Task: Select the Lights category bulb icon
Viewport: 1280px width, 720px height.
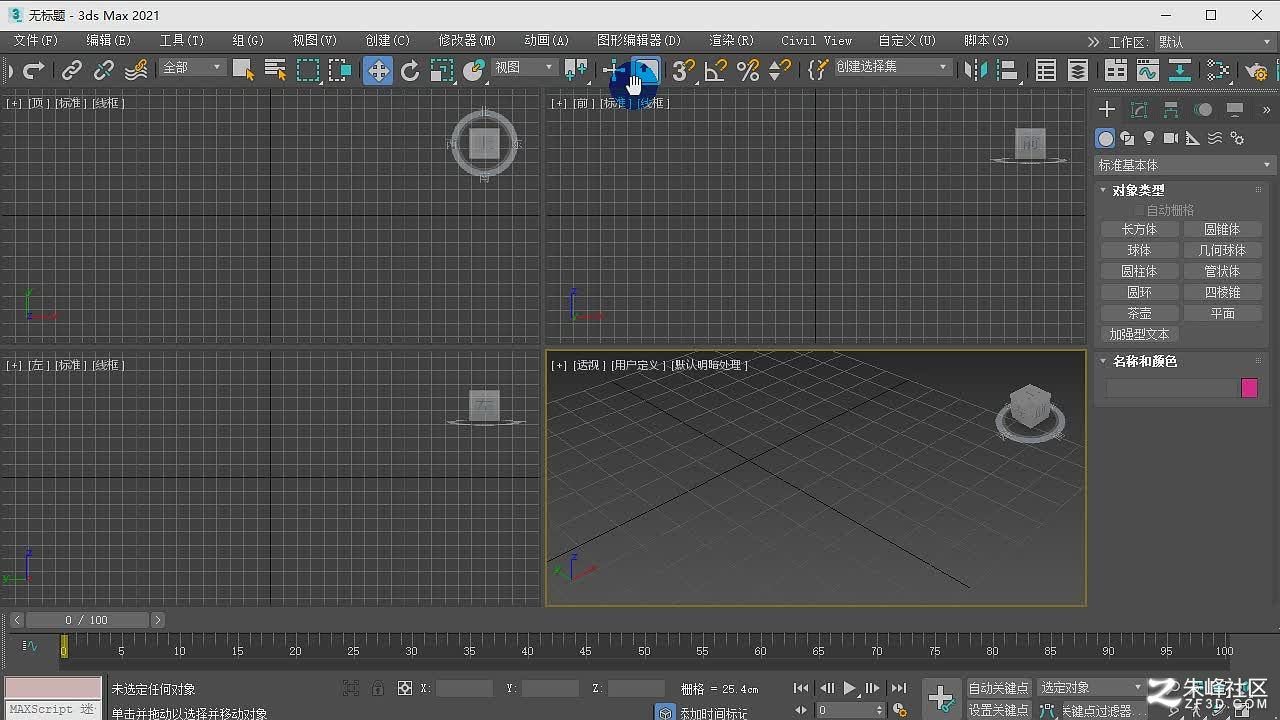Action: (x=1149, y=138)
